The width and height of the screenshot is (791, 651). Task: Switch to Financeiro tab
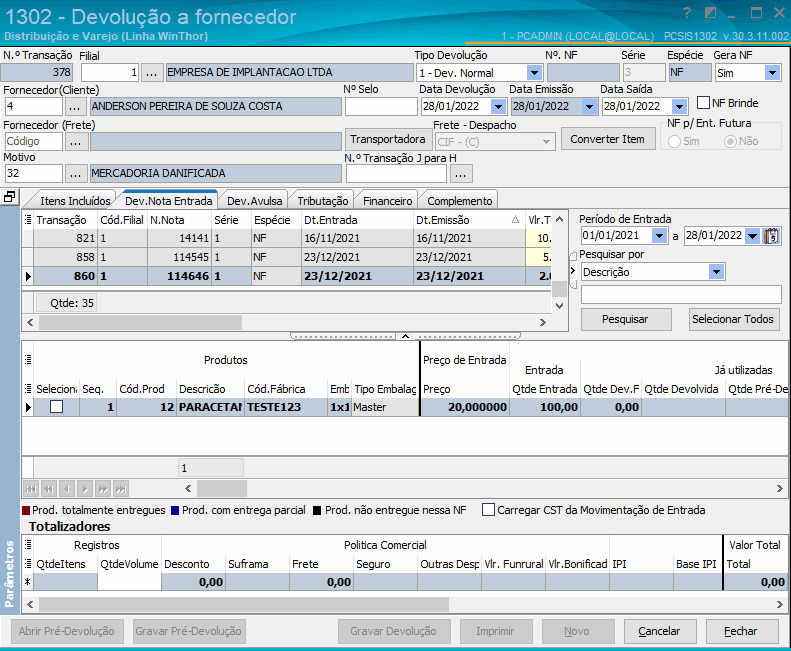point(387,201)
